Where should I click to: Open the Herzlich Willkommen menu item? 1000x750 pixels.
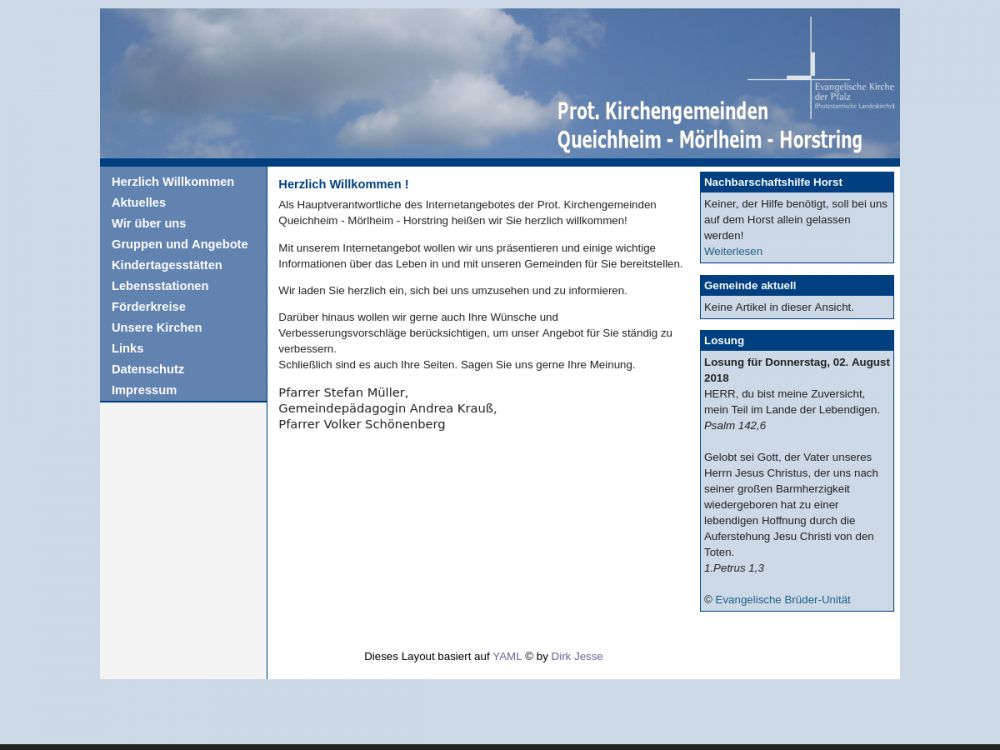point(173,182)
